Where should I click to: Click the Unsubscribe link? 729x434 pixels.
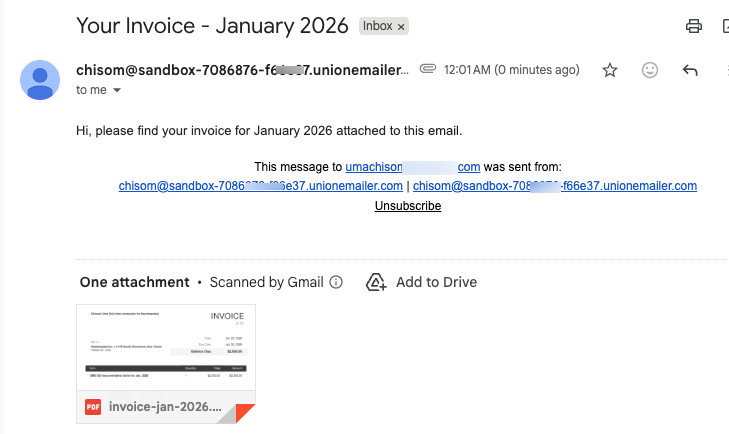coord(408,206)
